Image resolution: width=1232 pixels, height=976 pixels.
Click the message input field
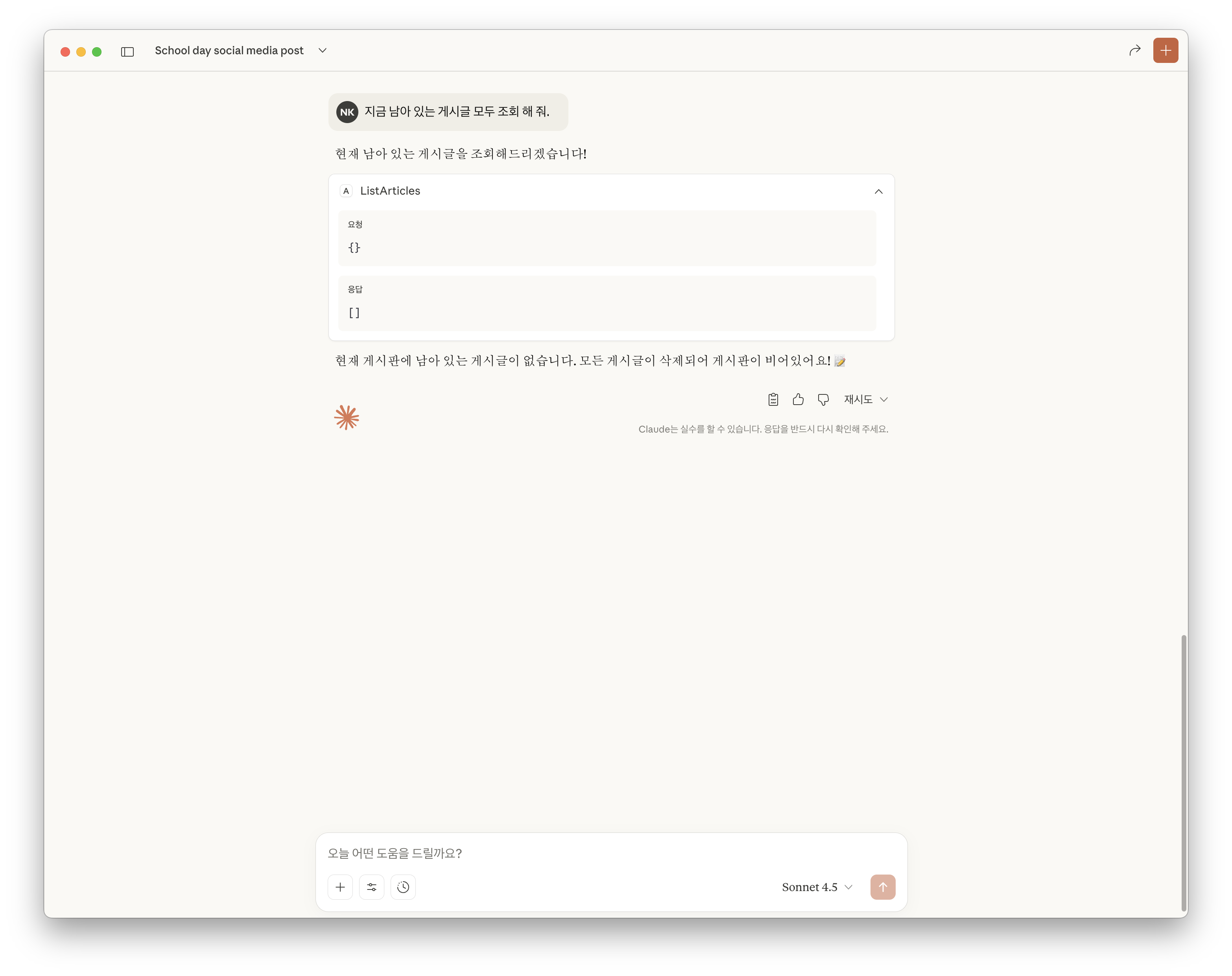coord(611,853)
